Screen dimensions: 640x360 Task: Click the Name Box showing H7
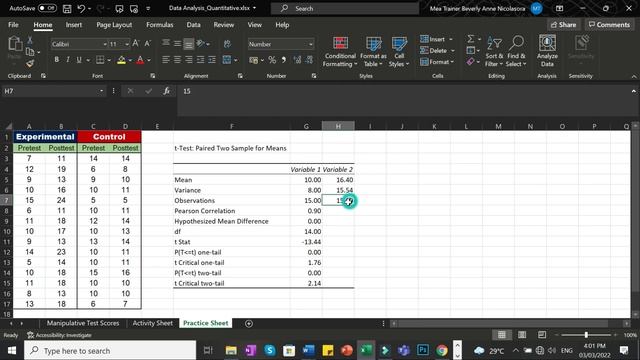[53, 91]
